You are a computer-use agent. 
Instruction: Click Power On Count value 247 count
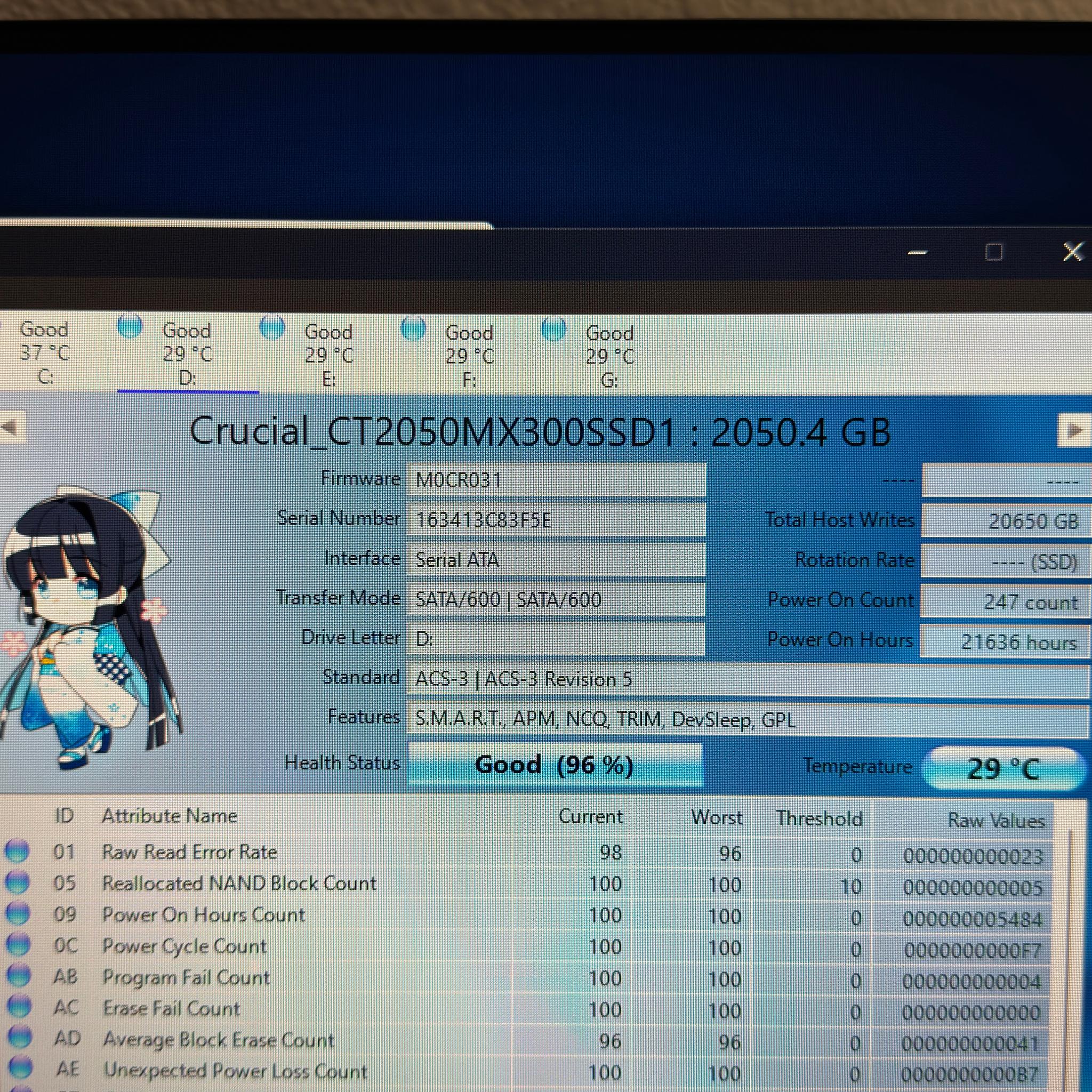click(x=1005, y=602)
